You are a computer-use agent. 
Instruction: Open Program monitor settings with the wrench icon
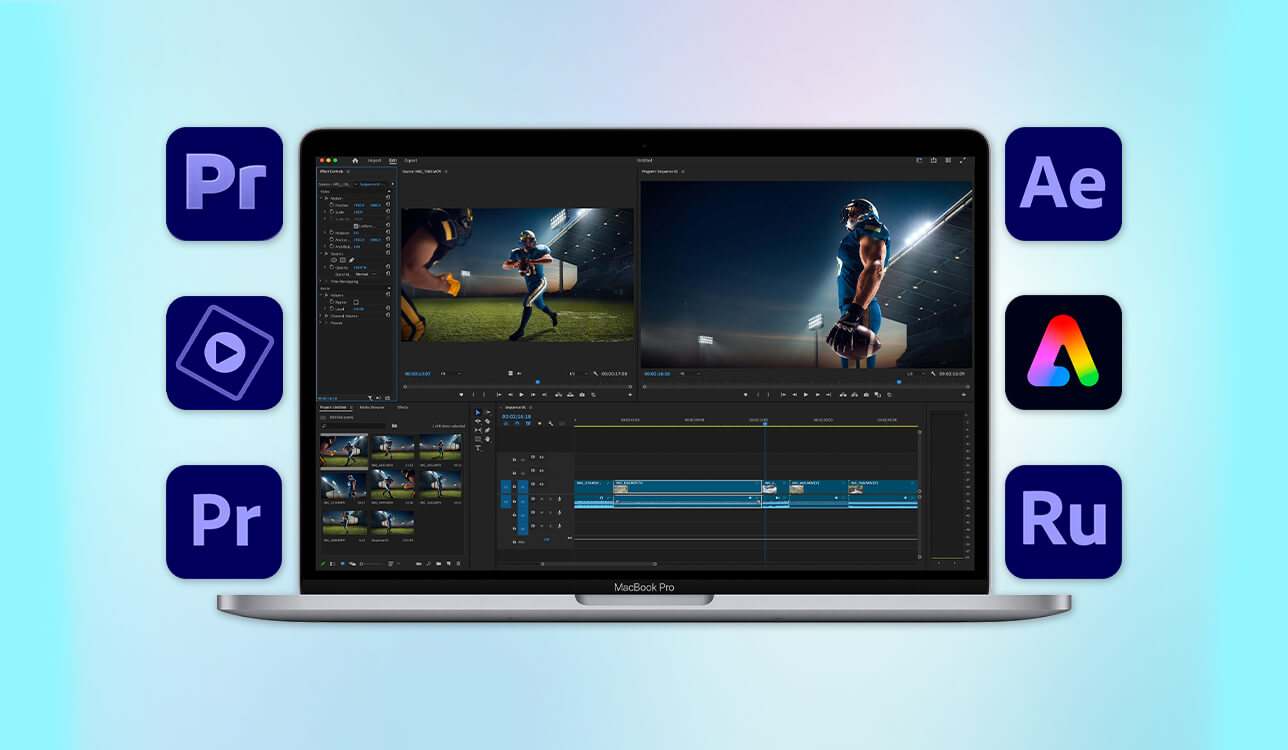pyautogui.click(x=933, y=374)
